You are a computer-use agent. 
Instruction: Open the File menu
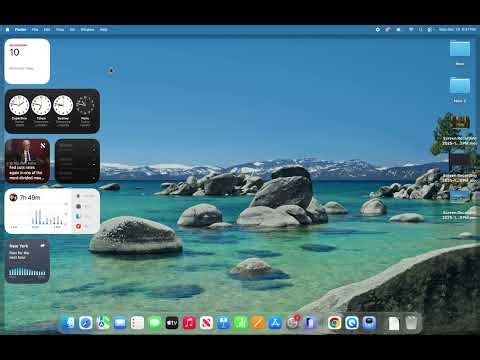click(x=35, y=30)
